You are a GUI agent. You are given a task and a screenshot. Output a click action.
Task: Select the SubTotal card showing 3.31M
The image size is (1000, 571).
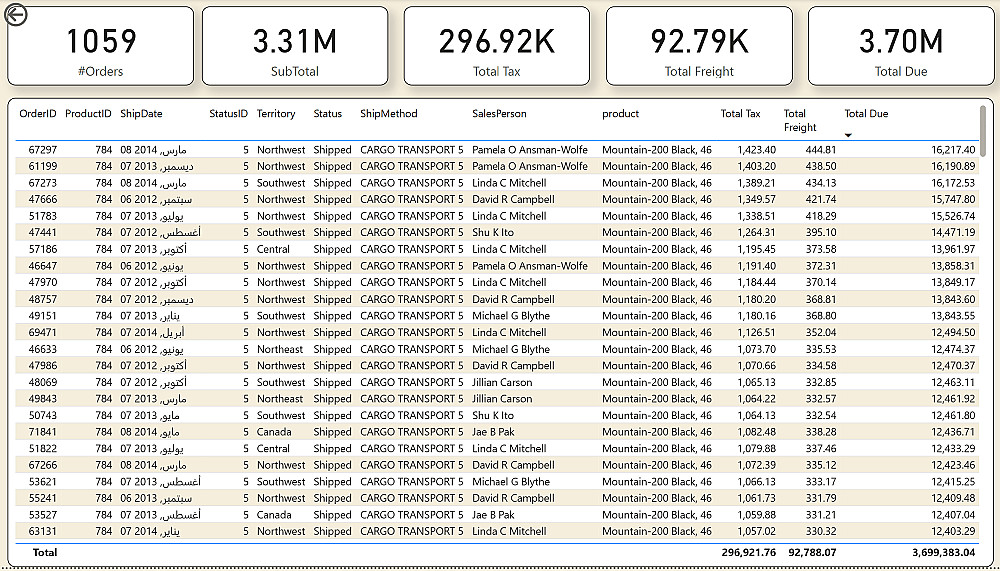[x=295, y=46]
